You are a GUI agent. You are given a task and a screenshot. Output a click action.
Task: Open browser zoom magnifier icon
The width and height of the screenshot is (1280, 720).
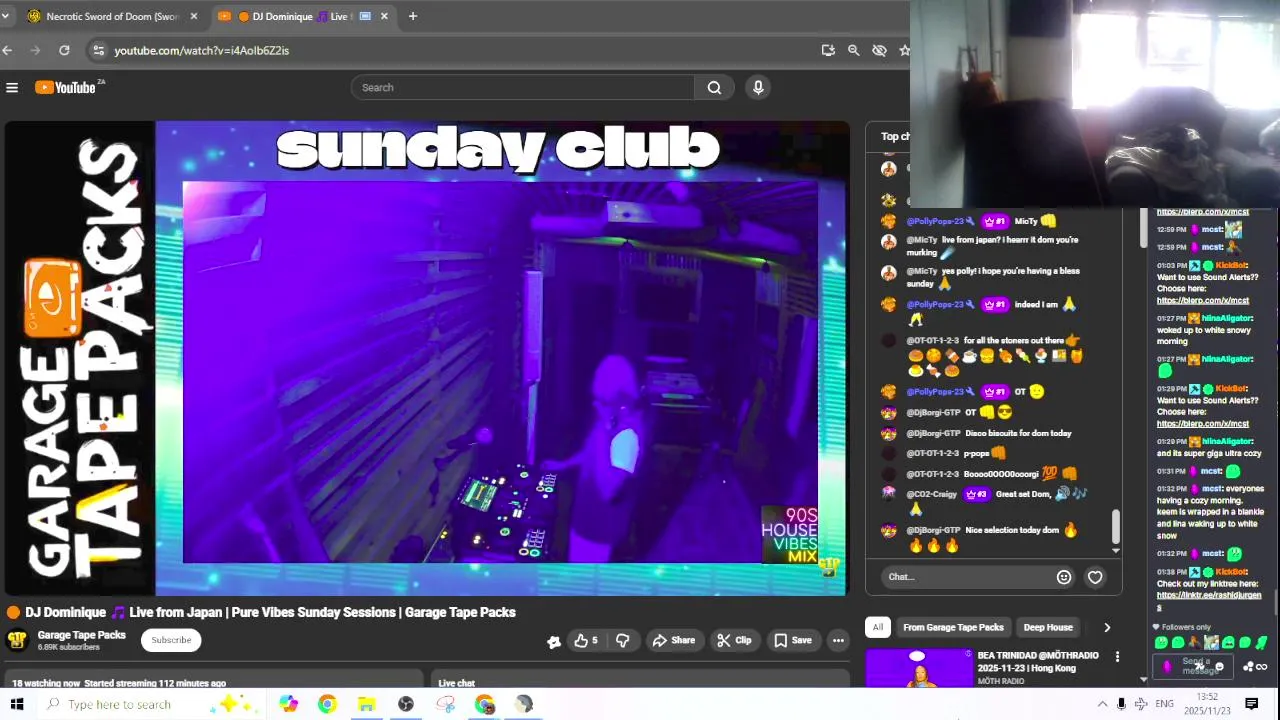853,50
